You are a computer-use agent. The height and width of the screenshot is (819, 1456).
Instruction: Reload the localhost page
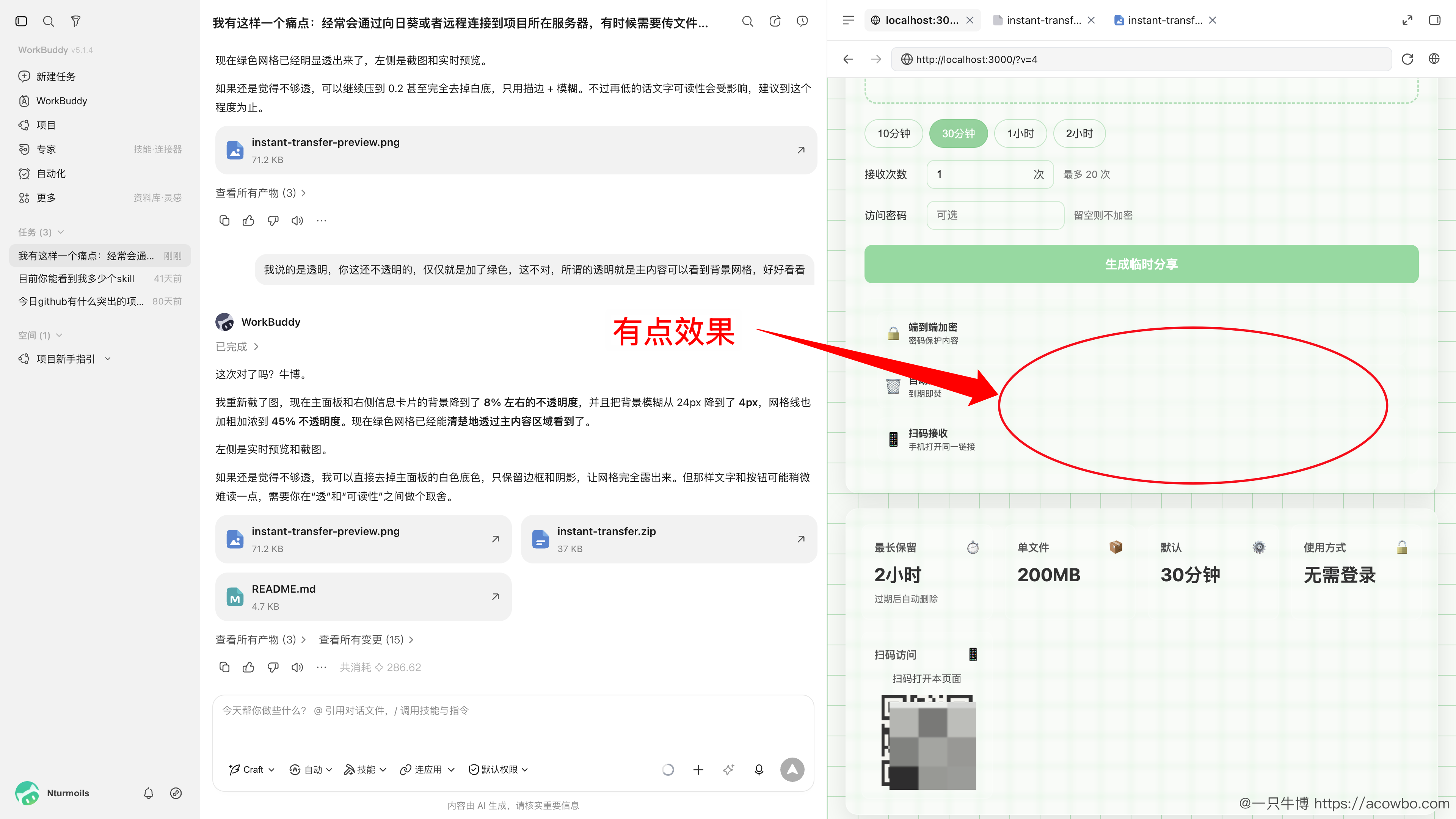pos(1407,60)
